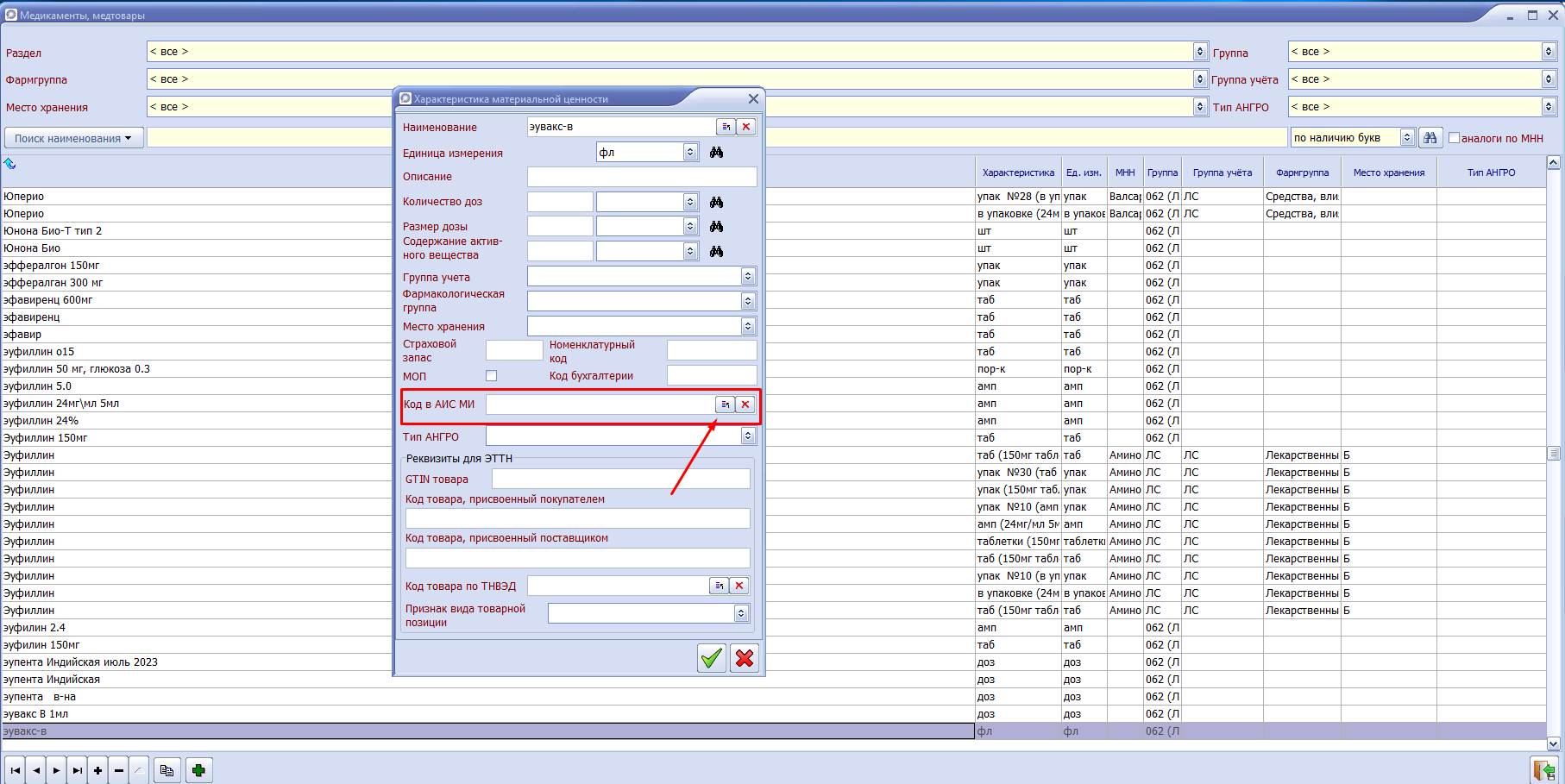
Task: Clear the Код в АИС МИ field
Action: click(745, 405)
